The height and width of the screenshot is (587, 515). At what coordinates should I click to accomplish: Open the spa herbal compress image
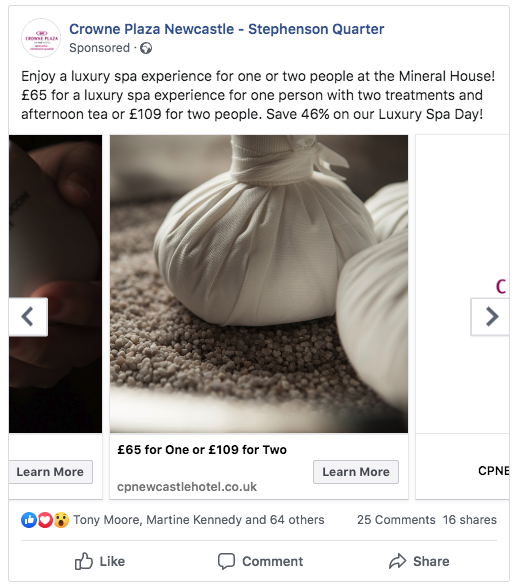[259, 284]
